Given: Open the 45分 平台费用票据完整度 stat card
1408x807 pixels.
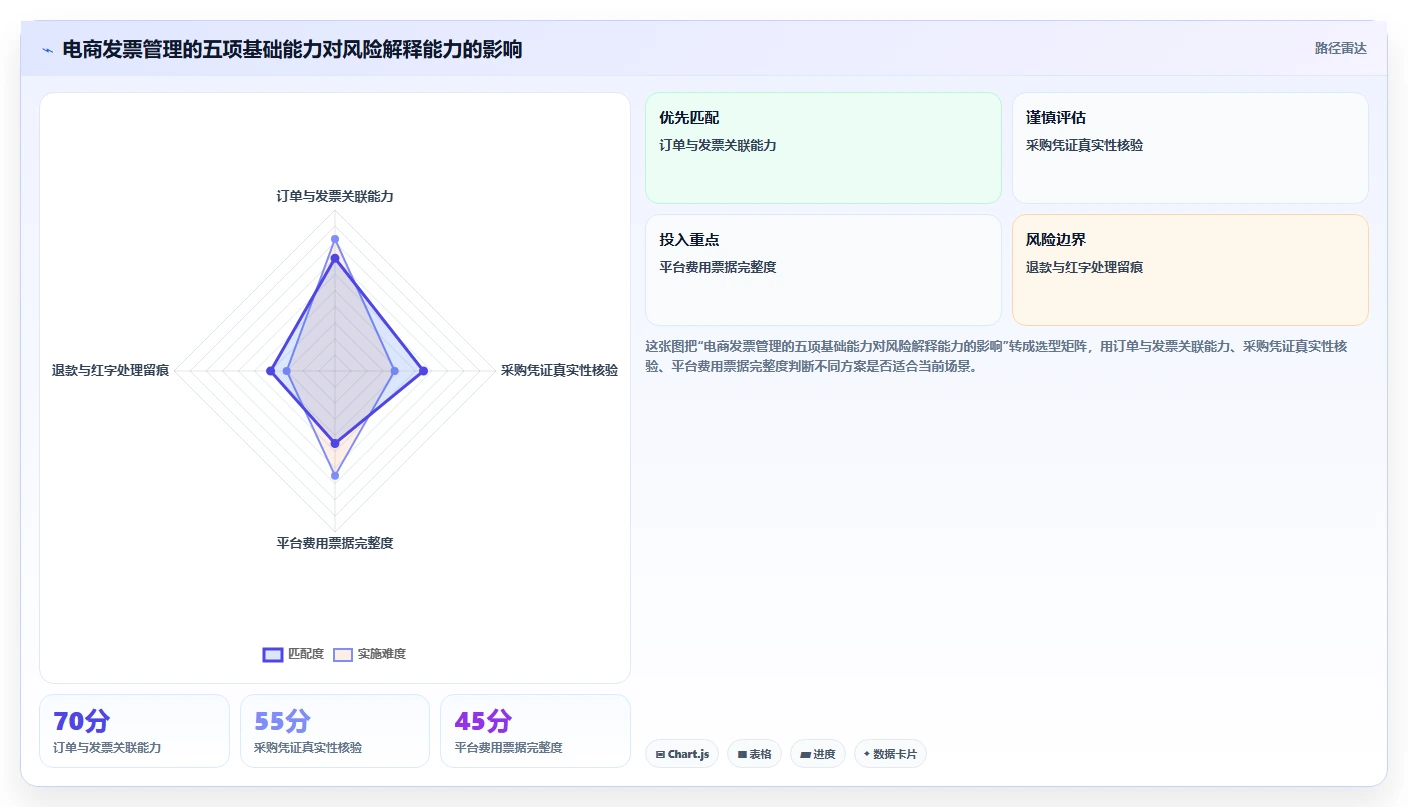Looking at the screenshot, I should click(x=535, y=731).
